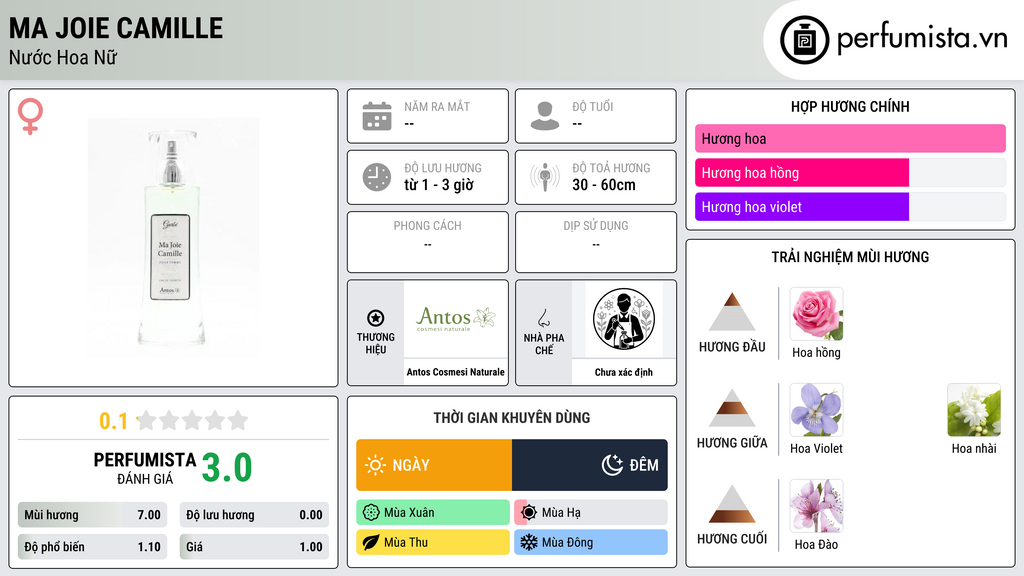This screenshot has width=1024, height=576.
Task: Click the Trải Nghiệm Mùi Hương heading
Action: (850, 257)
